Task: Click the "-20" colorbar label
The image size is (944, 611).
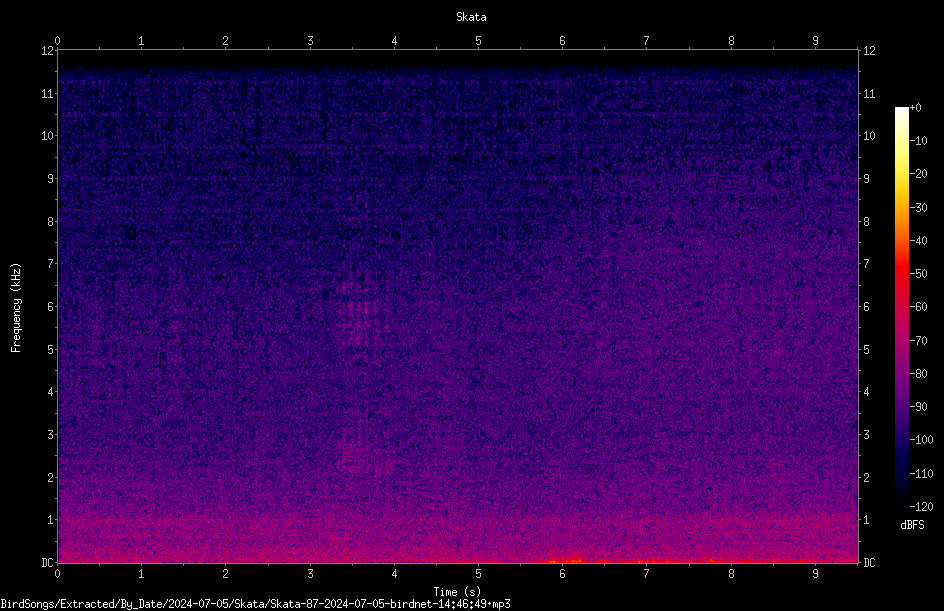Action: [x=919, y=174]
